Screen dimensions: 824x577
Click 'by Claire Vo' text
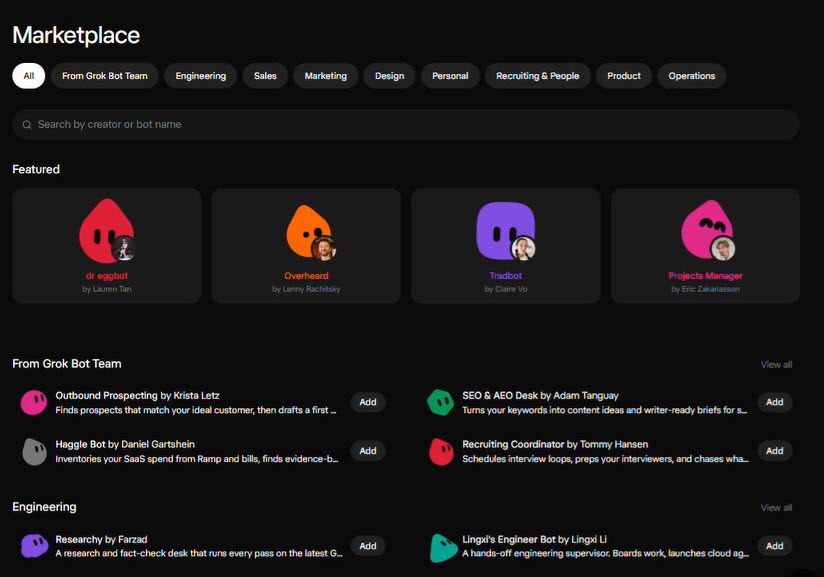pyautogui.click(x=506, y=289)
